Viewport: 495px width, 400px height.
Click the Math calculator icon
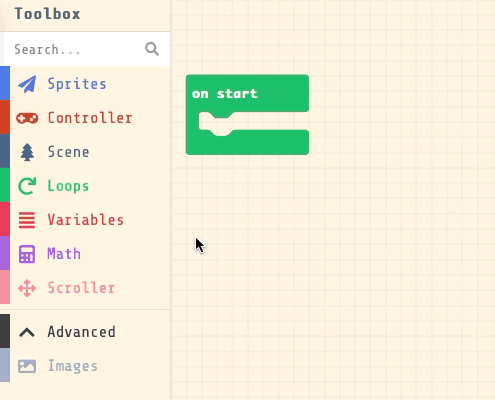(x=27, y=254)
